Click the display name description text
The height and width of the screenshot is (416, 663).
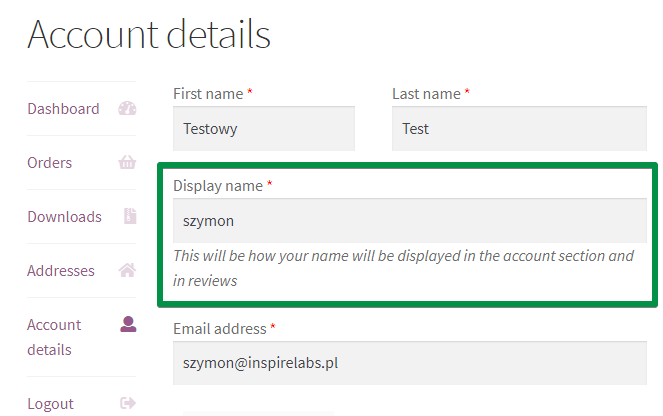point(403,268)
